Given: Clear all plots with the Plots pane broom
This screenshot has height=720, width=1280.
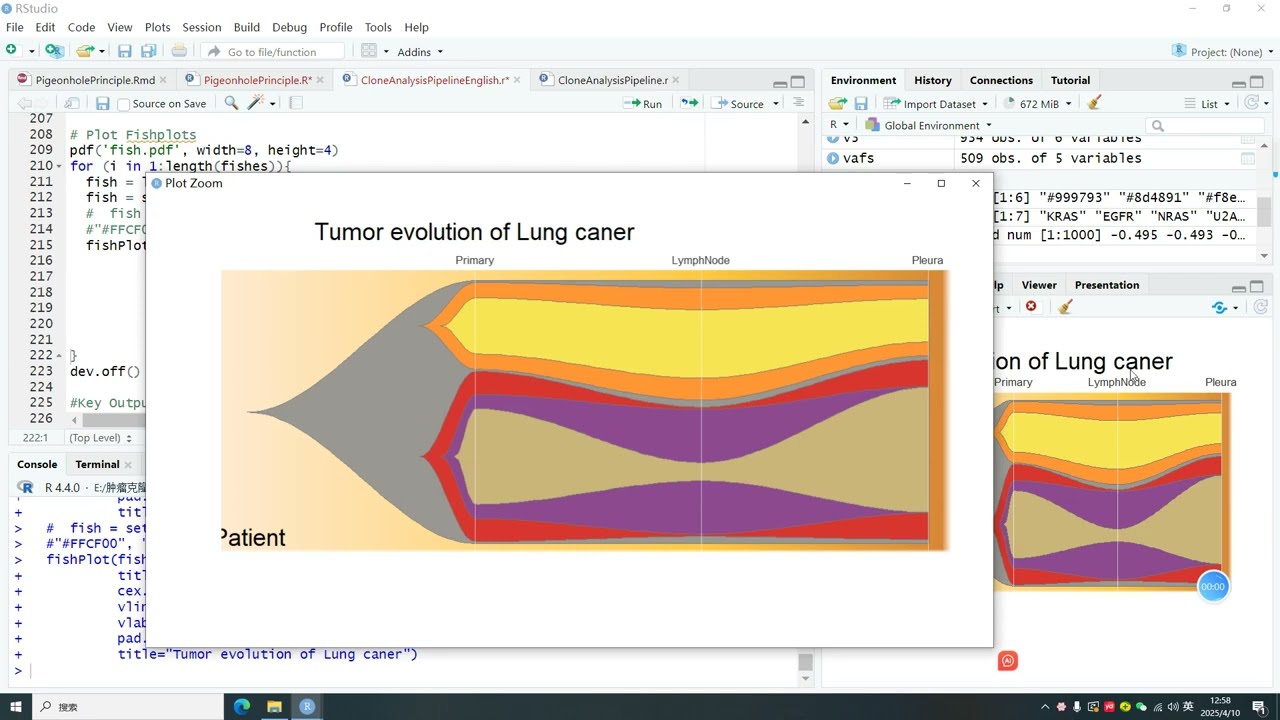Looking at the screenshot, I should pyautogui.click(x=1065, y=307).
